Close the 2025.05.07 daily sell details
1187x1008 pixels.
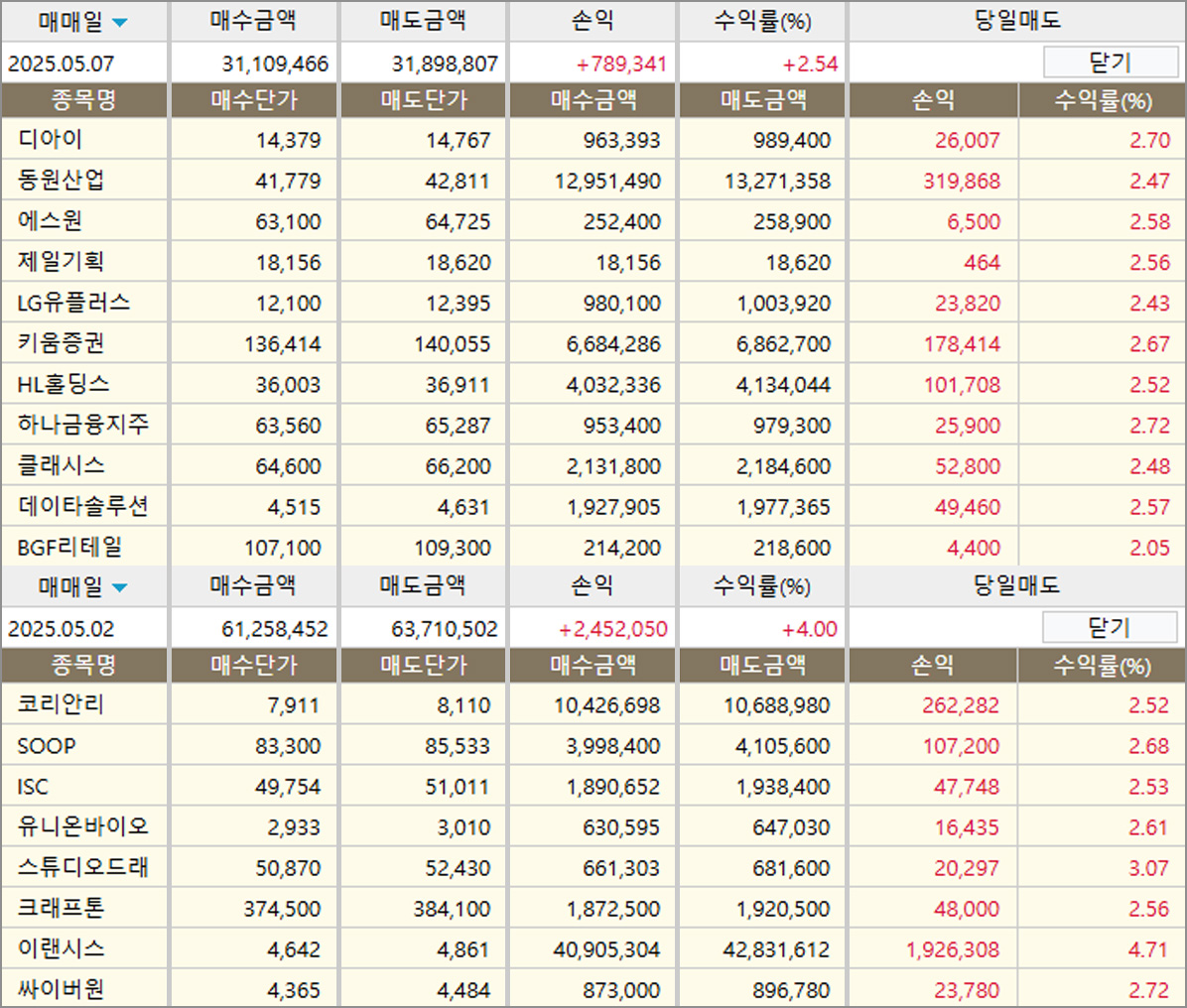[x=1110, y=63]
